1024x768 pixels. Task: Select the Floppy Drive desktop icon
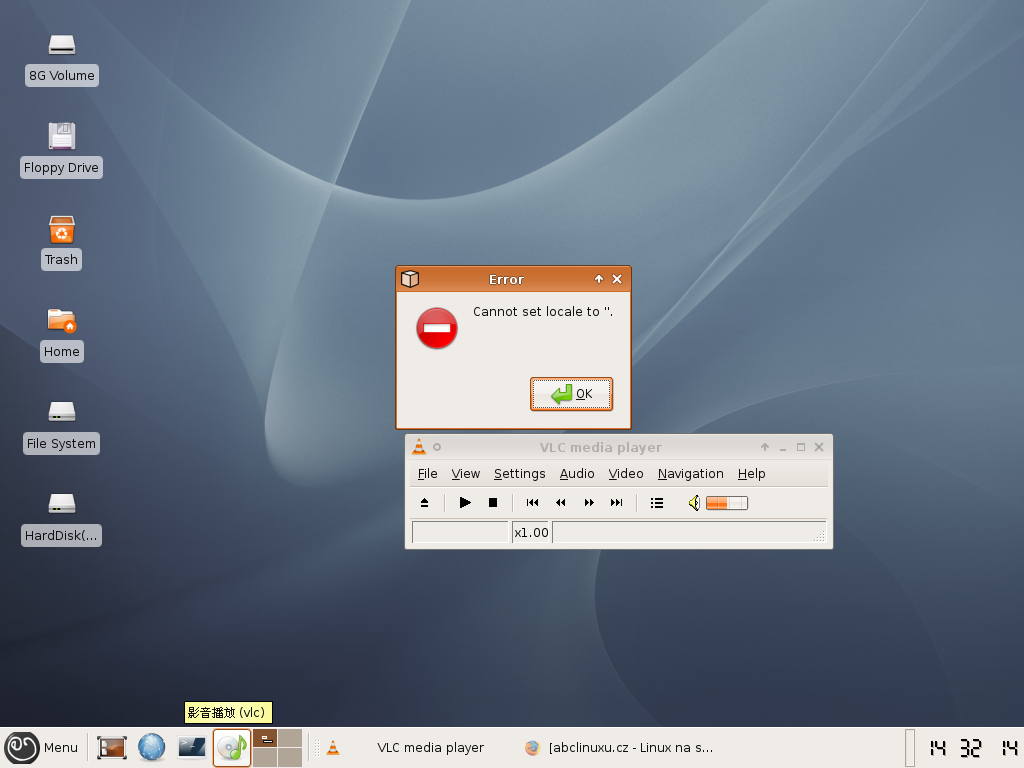pos(61,150)
